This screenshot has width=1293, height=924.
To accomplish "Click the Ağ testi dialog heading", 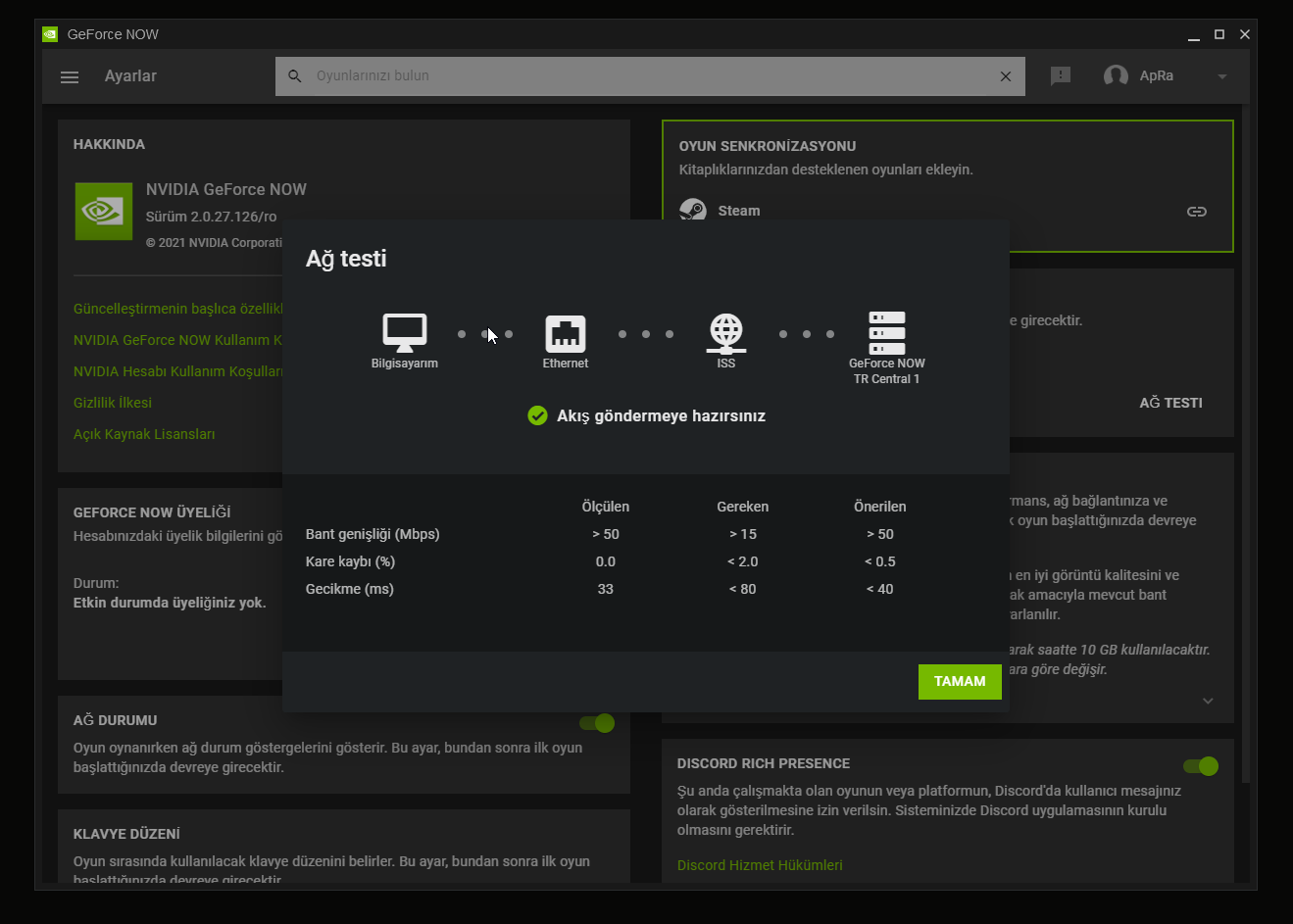I will (x=346, y=259).
